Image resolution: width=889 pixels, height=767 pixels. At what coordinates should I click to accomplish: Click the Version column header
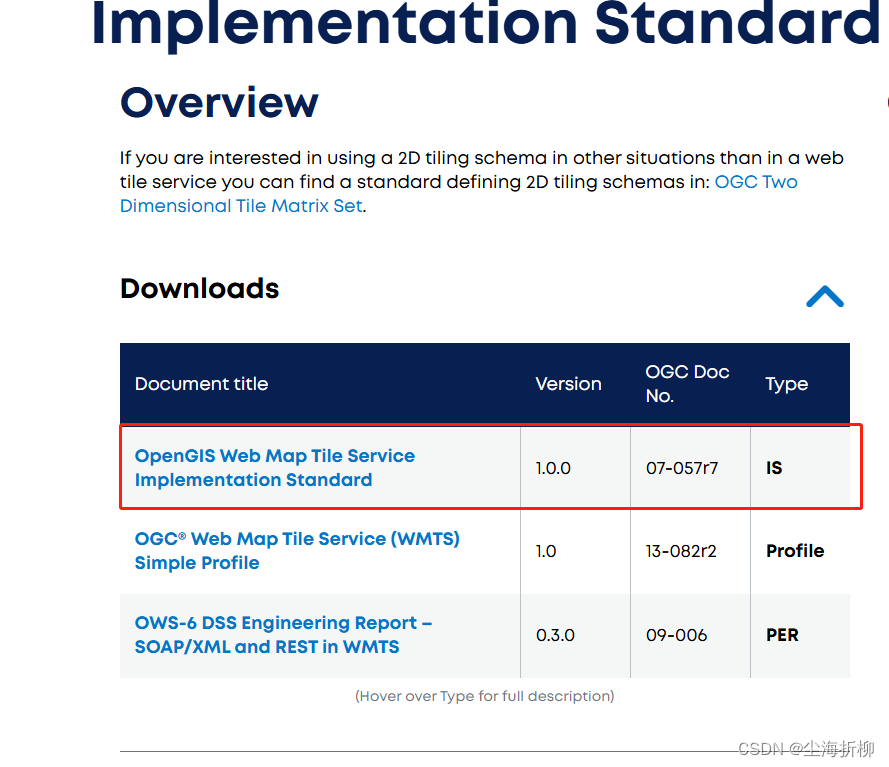pos(568,384)
